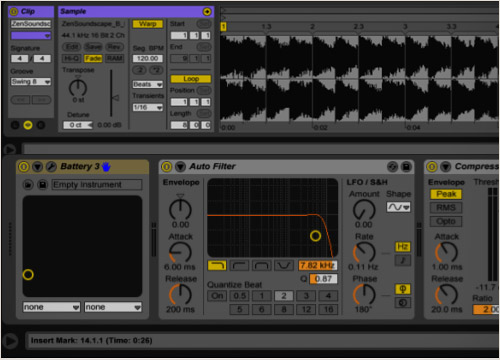Show the envelopes box yellow circle button

pyautogui.click(x=28, y=125)
